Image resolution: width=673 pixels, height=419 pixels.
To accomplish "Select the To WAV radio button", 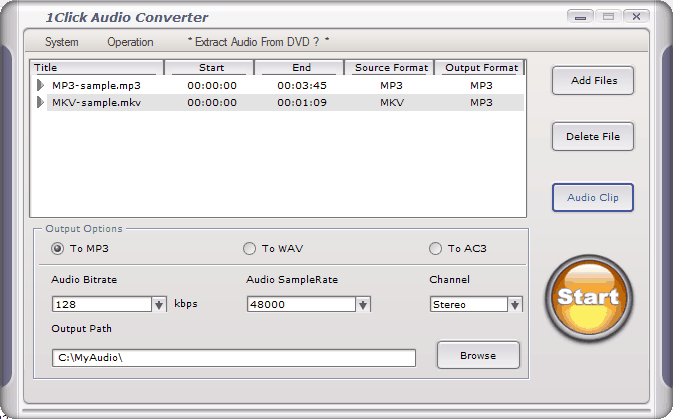I will pos(249,249).
